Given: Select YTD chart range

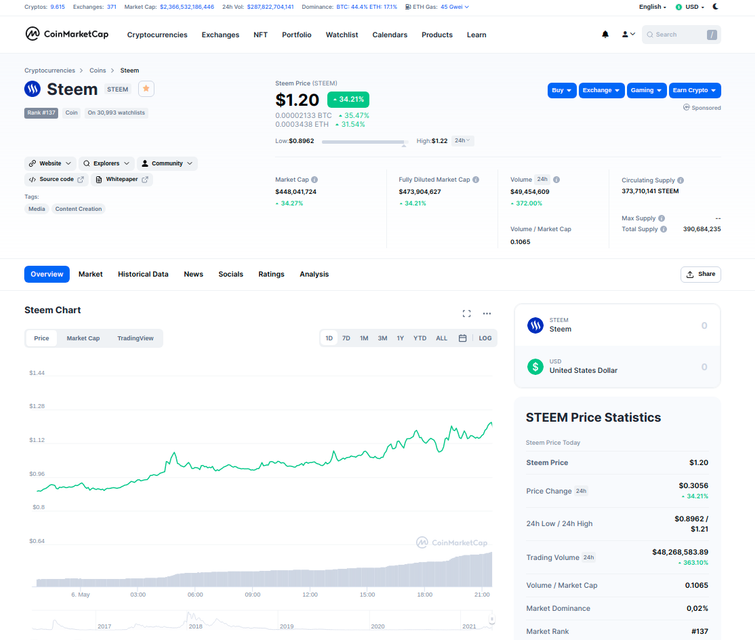Looking at the screenshot, I should [420, 338].
